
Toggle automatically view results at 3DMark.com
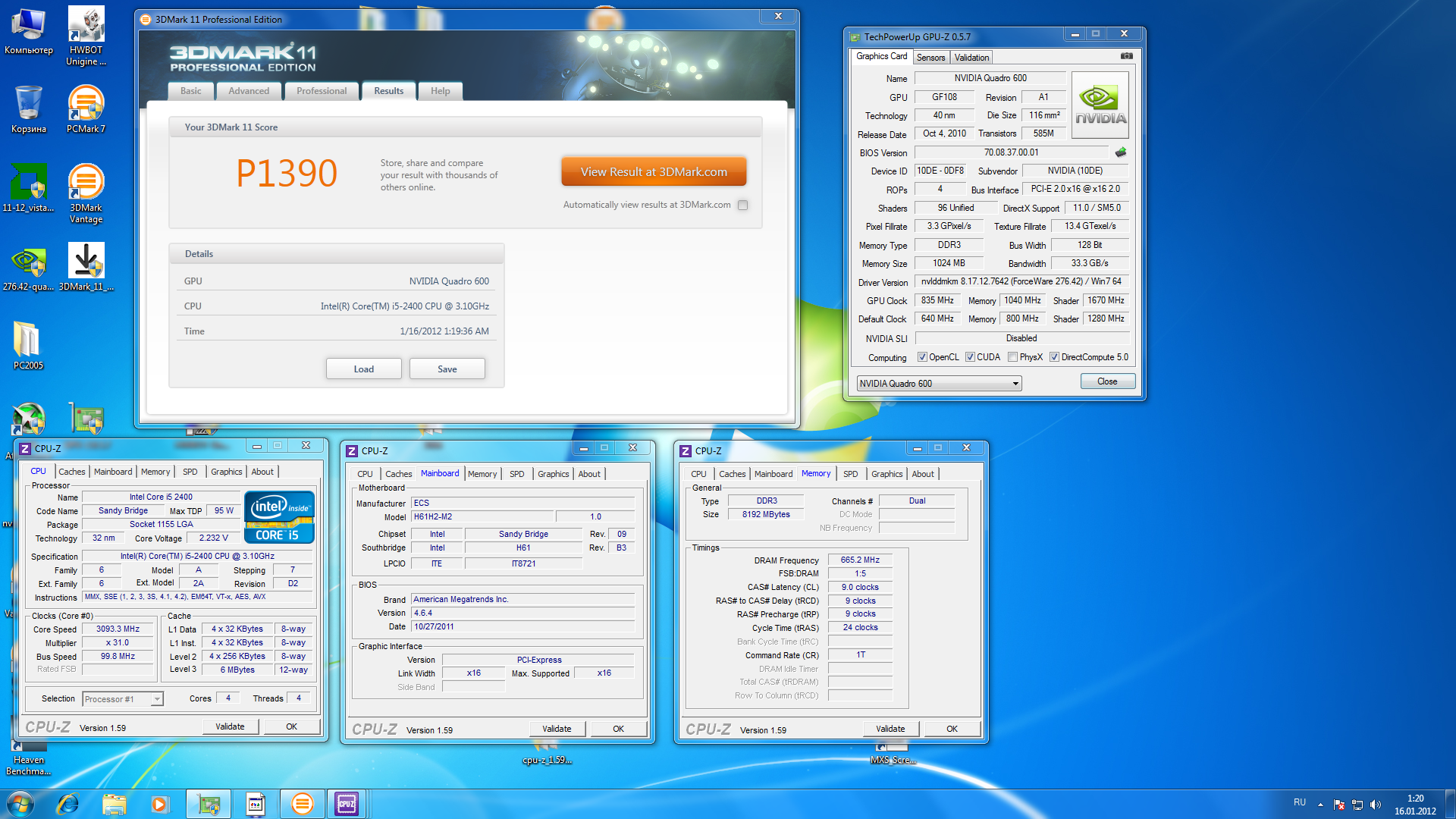coord(743,205)
